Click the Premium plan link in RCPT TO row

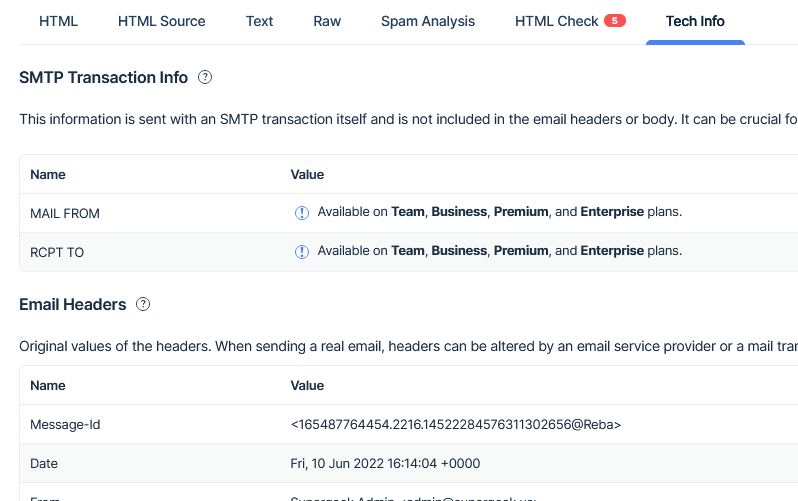[521, 251]
